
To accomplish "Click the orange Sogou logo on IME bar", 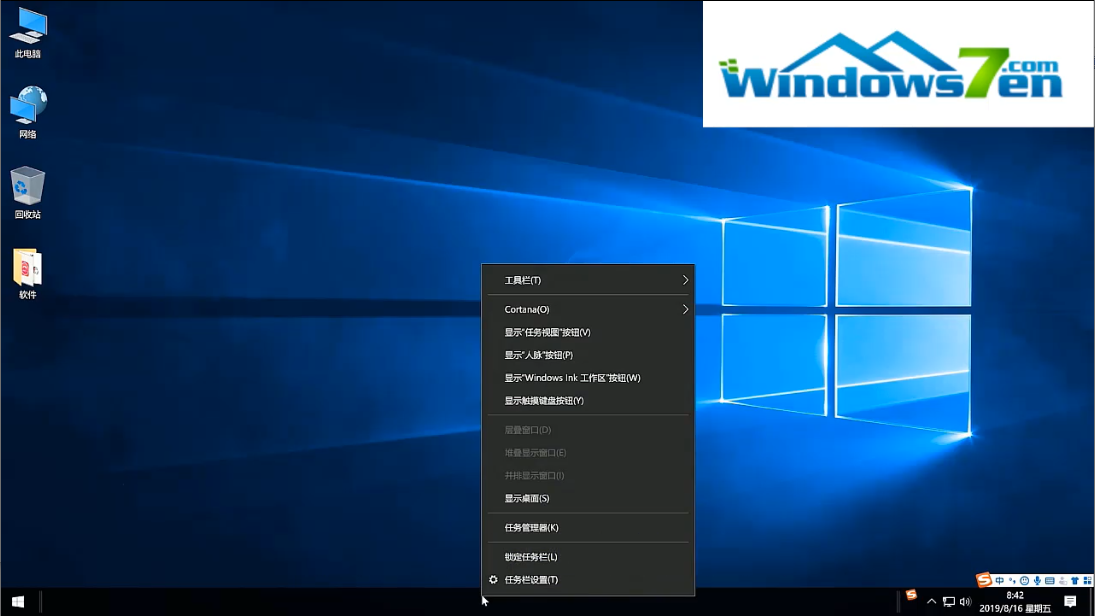I will point(984,580).
